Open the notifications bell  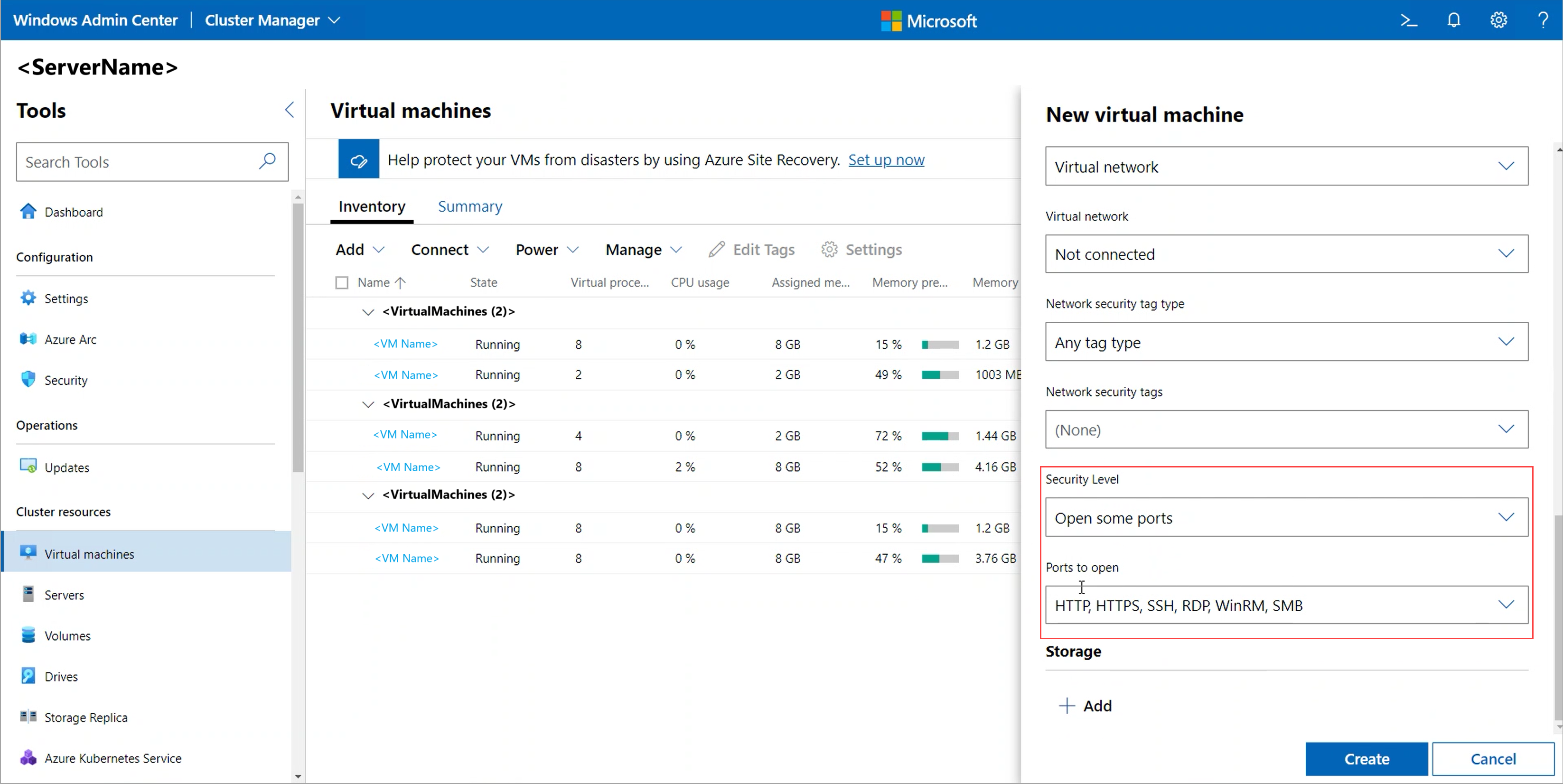pos(1454,20)
